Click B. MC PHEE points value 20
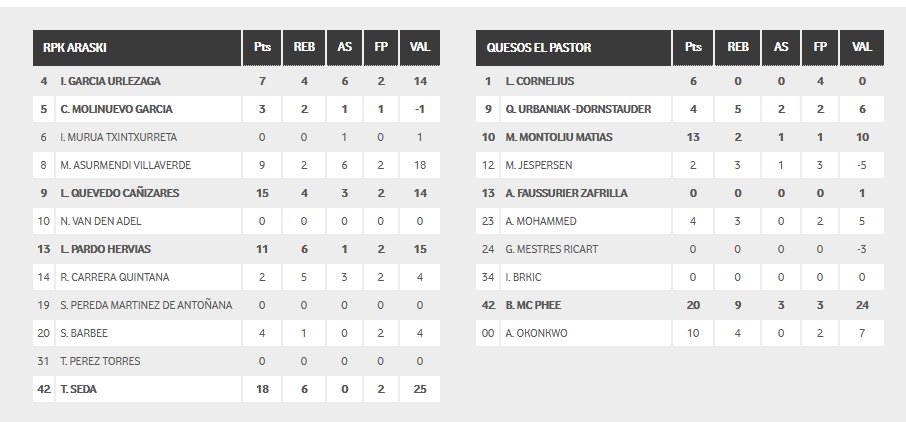This screenshot has width=906, height=422. pyautogui.click(x=693, y=305)
